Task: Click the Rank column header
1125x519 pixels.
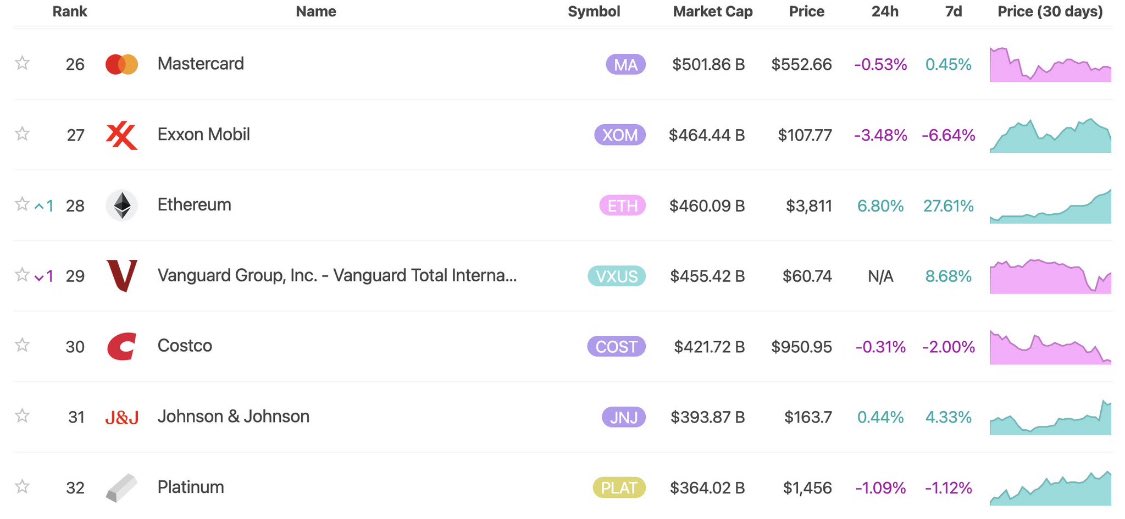Action: [x=70, y=11]
